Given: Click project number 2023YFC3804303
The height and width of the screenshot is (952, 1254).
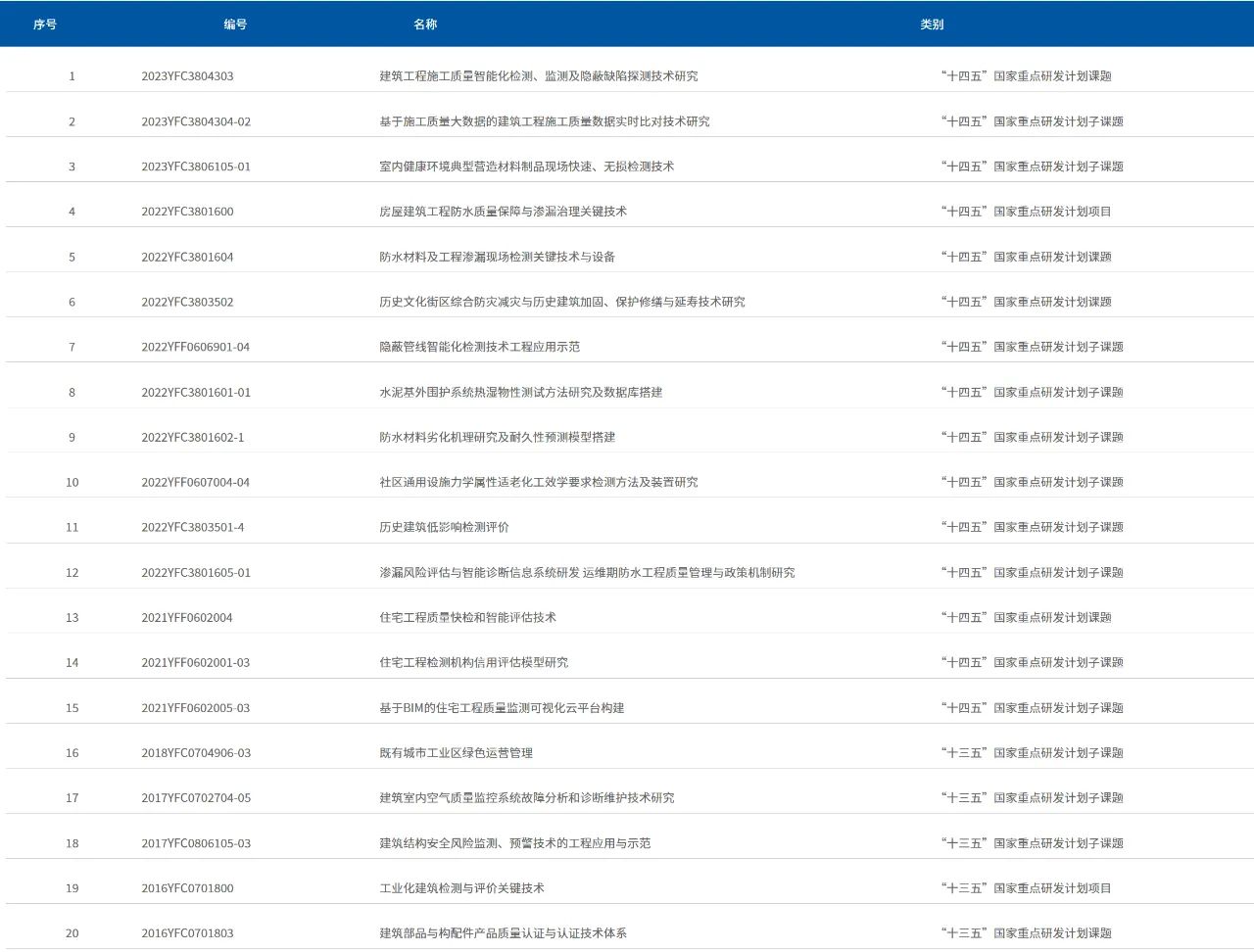Looking at the screenshot, I should pyautogui.click(x=187, y=76).
